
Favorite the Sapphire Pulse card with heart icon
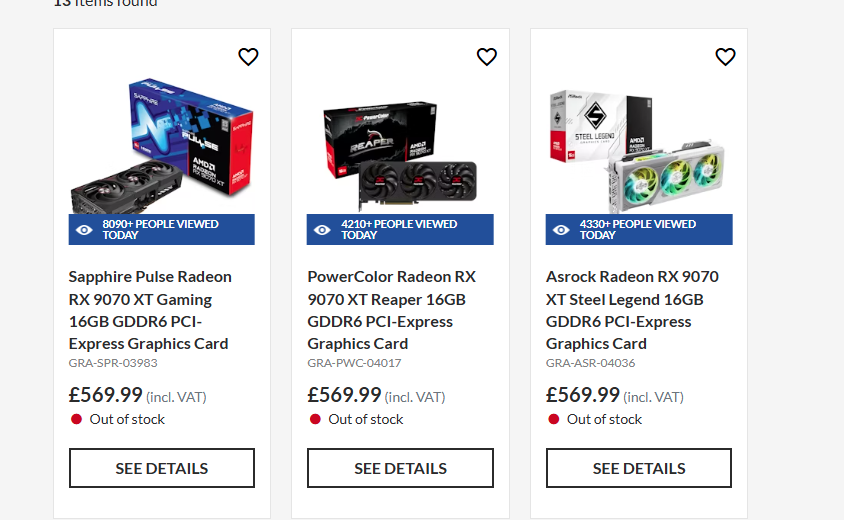pos(248,57)
